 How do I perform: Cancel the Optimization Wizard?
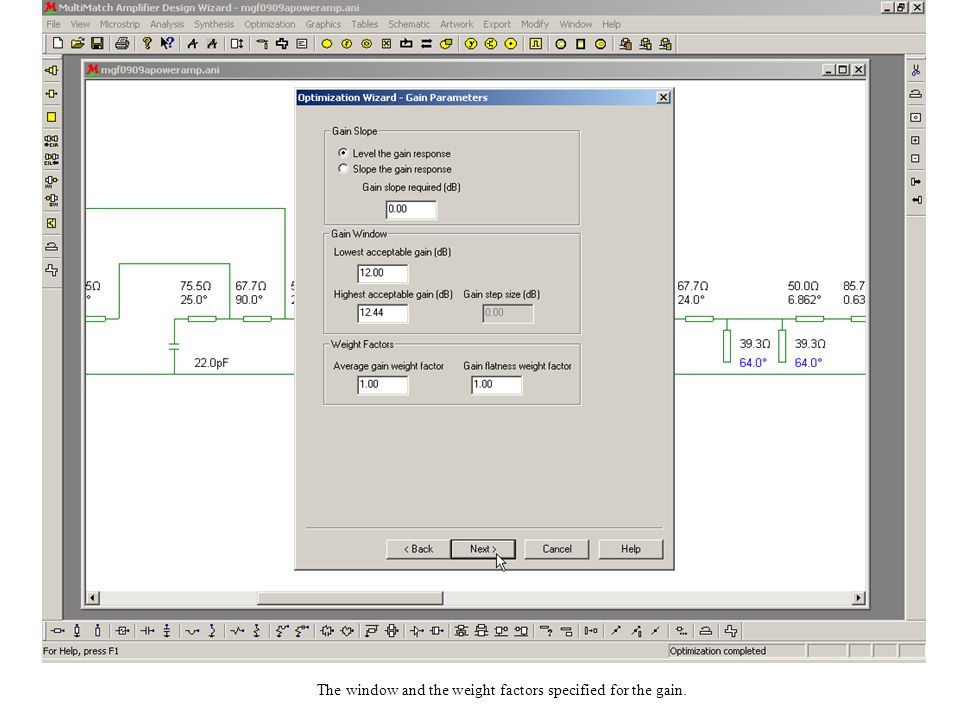[557, 549]
